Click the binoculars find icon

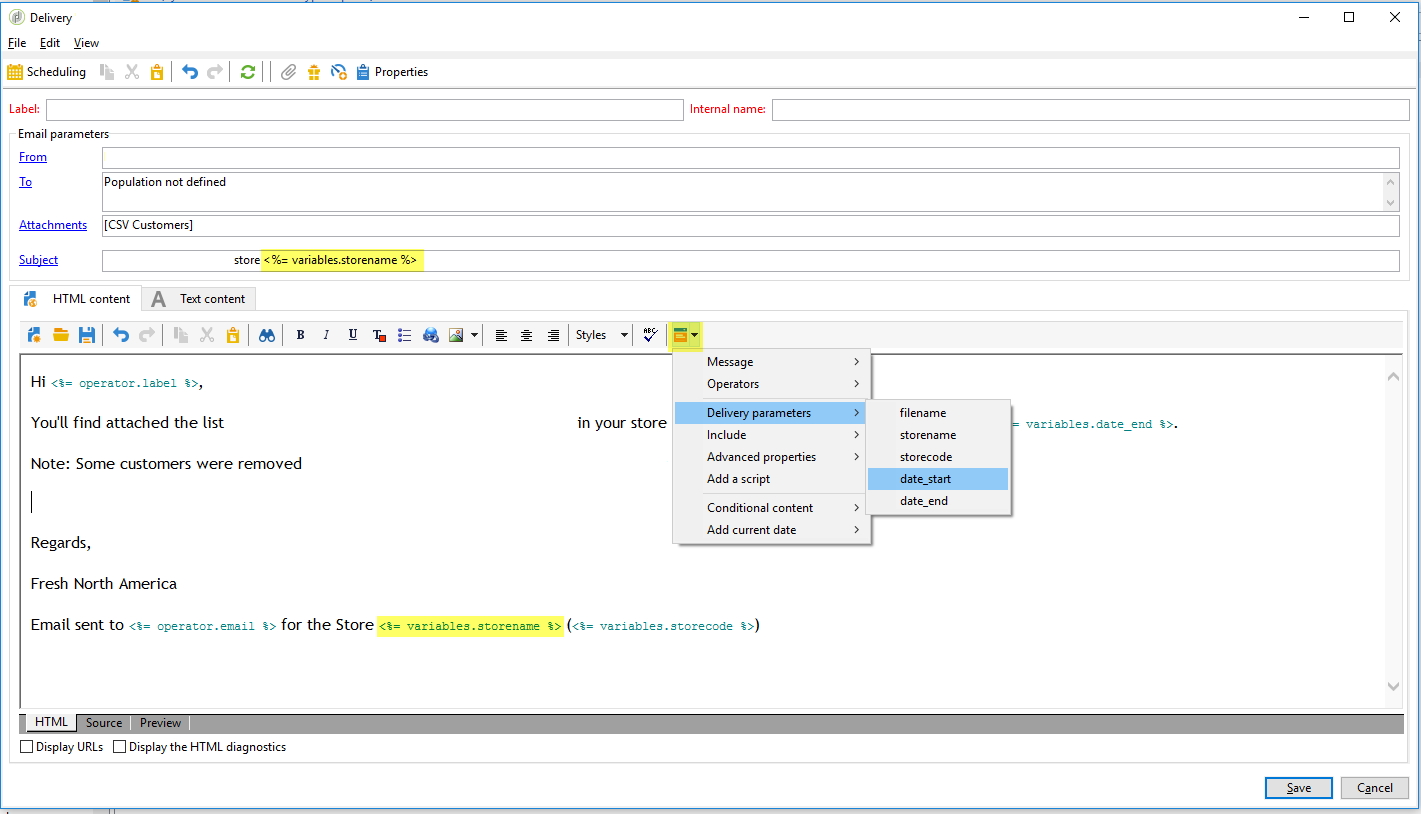click(x=267, y=336)
